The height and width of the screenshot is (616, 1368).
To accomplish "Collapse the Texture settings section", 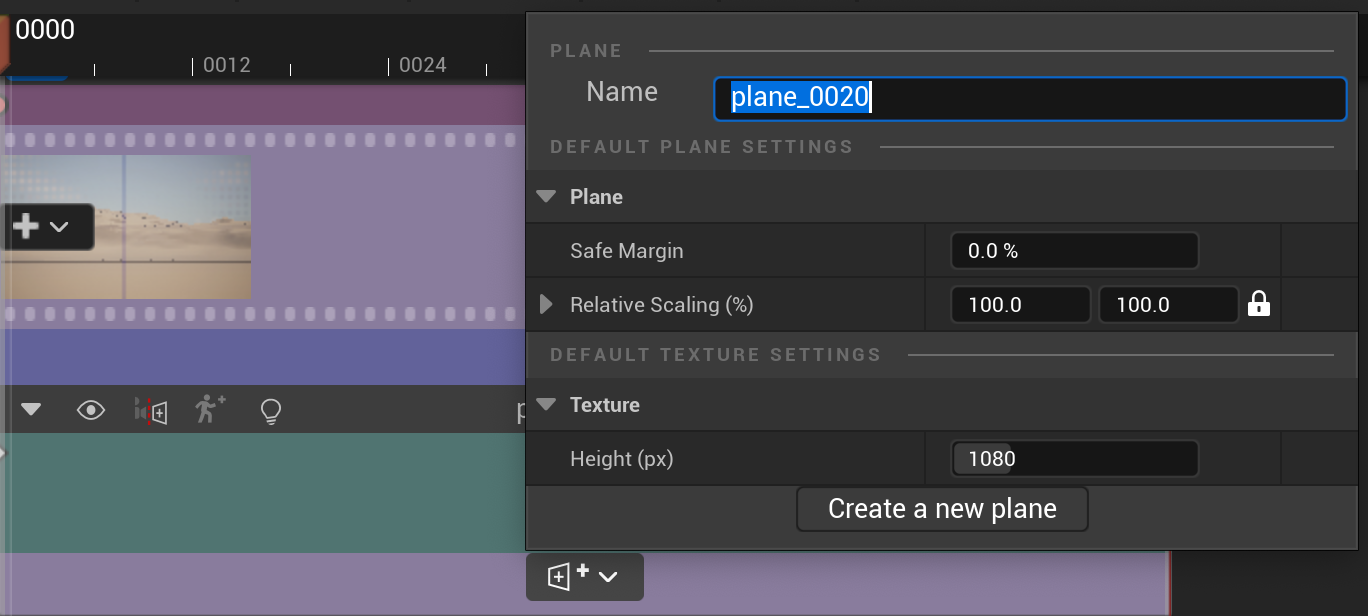I will [546, 404].
